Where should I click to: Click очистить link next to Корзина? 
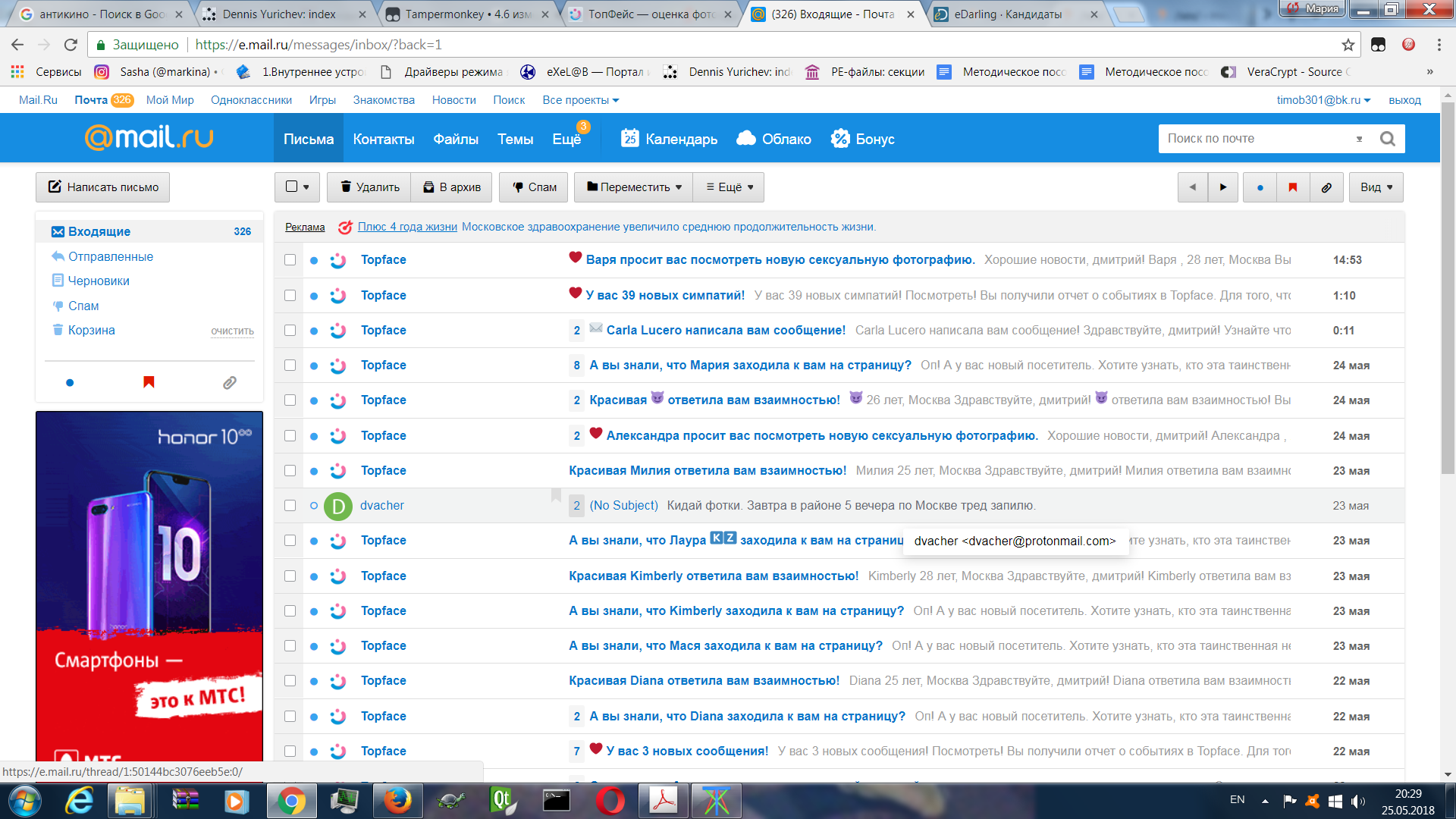[x=232, y=331]
